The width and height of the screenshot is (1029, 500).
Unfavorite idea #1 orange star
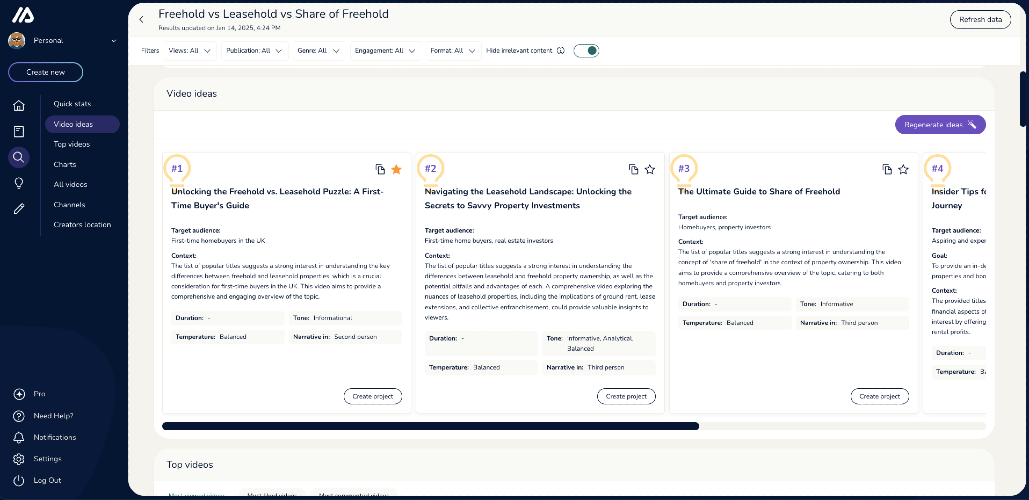click(x=396, y=169)
